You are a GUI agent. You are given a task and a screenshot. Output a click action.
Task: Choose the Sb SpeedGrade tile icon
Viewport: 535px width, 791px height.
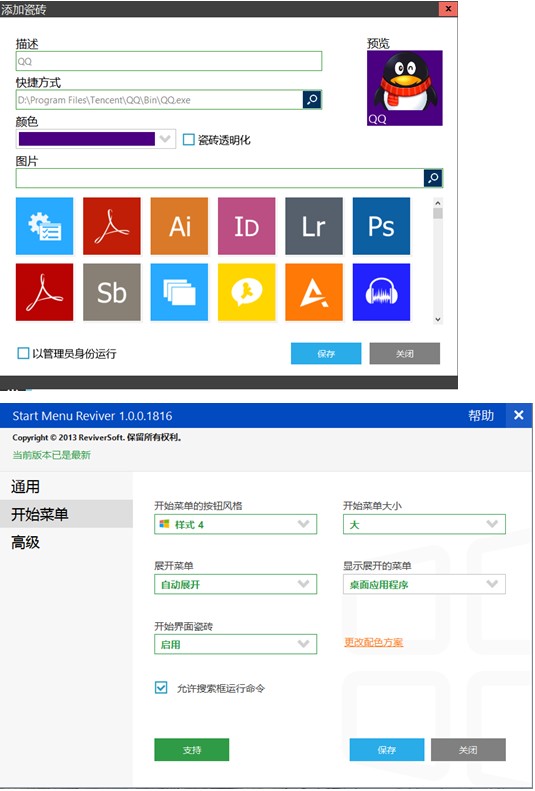pos(112,292)
